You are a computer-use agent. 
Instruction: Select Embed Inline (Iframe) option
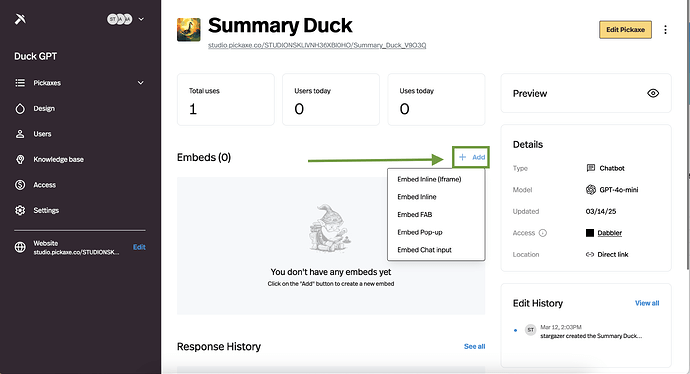[429, 179]
